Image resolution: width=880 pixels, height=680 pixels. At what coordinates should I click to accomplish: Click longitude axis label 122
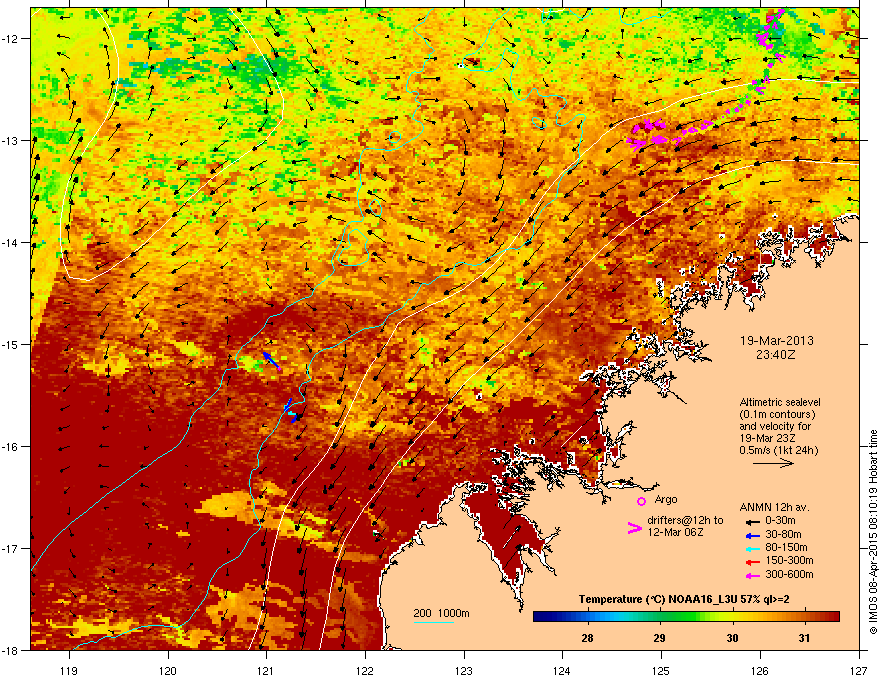point(365,671)
